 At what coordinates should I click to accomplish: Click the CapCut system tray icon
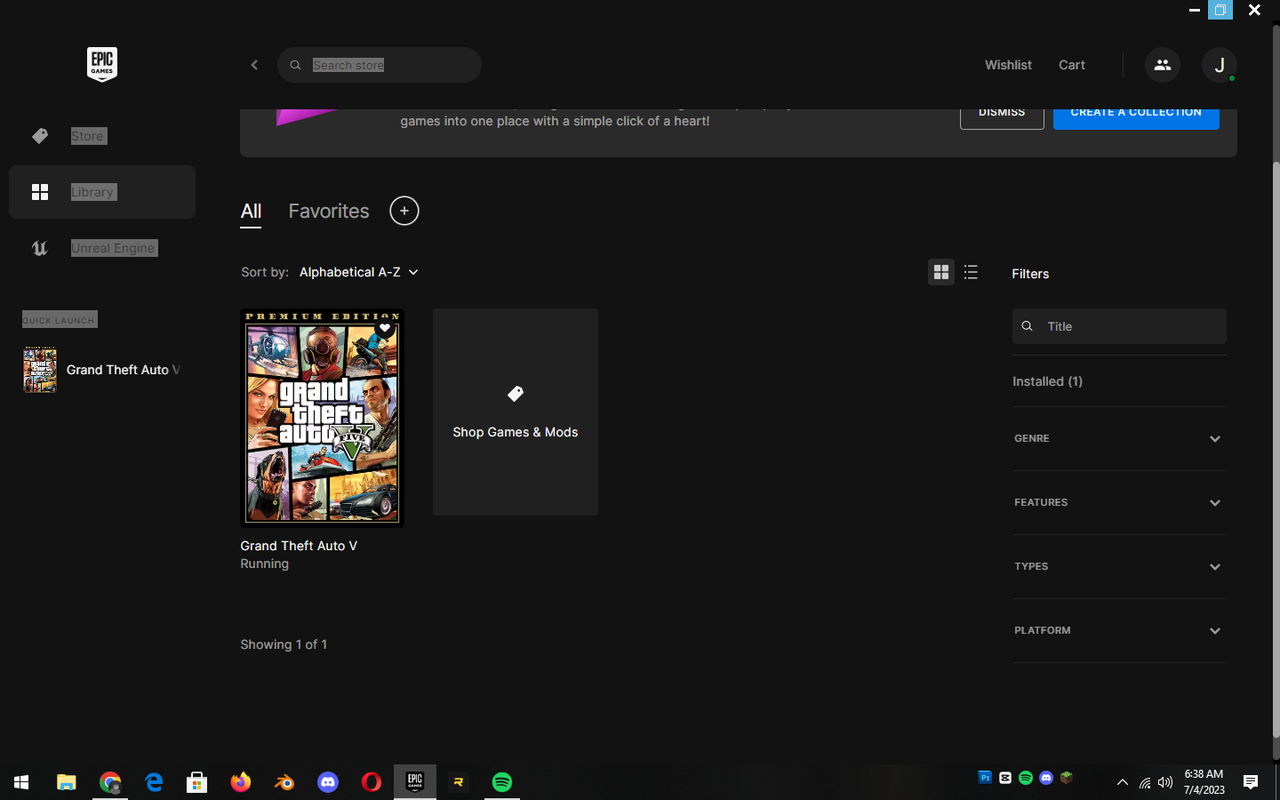[1005, 778]
